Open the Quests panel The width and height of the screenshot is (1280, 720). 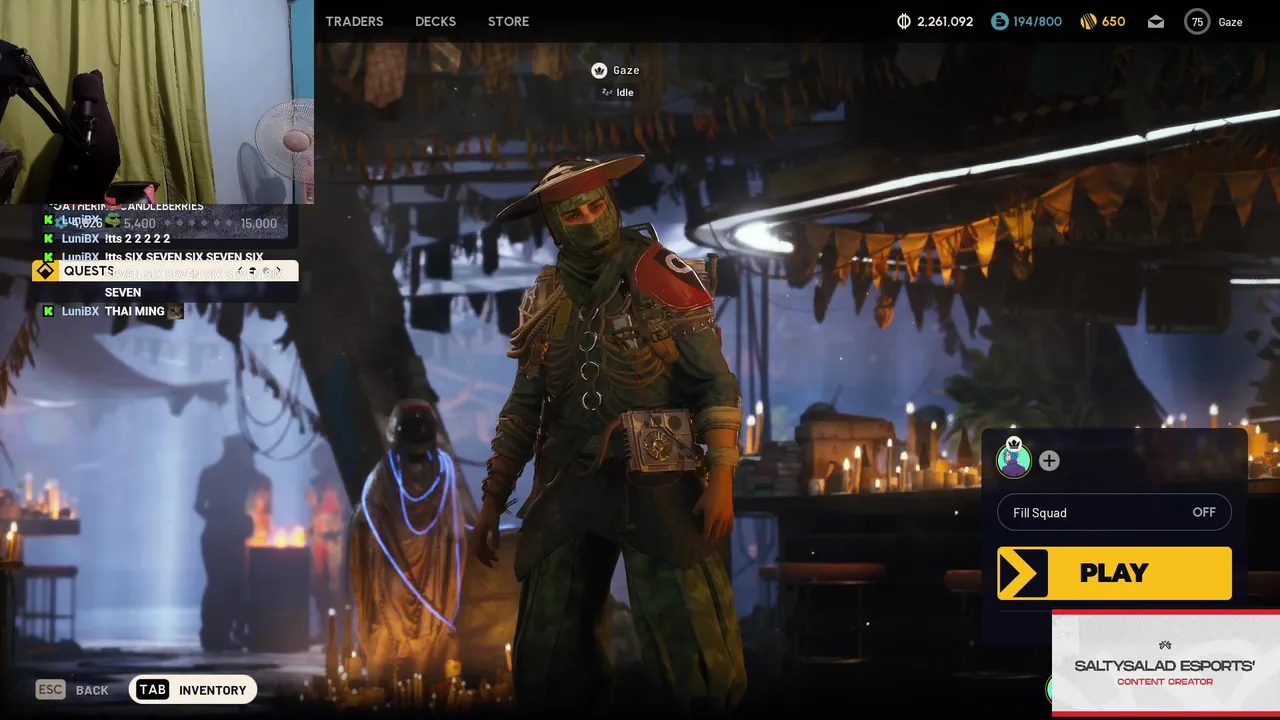165,271
